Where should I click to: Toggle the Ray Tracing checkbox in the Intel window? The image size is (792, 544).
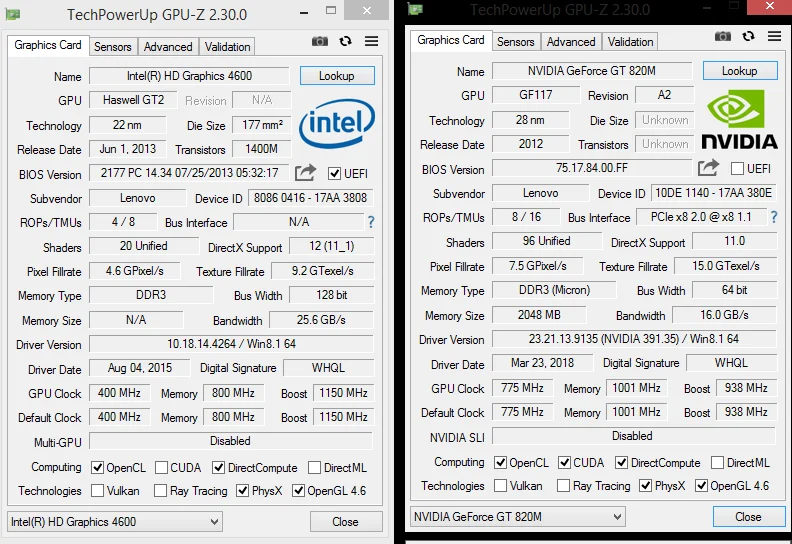click(161, 490)
